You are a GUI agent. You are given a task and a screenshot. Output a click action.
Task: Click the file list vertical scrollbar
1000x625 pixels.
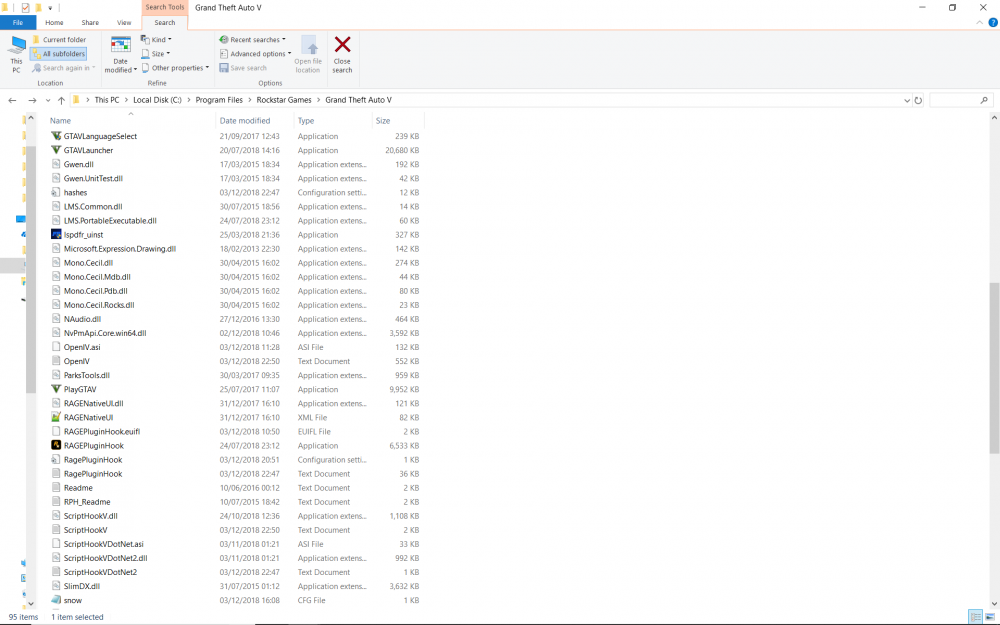pyautogui.click(x=994, y=368)
